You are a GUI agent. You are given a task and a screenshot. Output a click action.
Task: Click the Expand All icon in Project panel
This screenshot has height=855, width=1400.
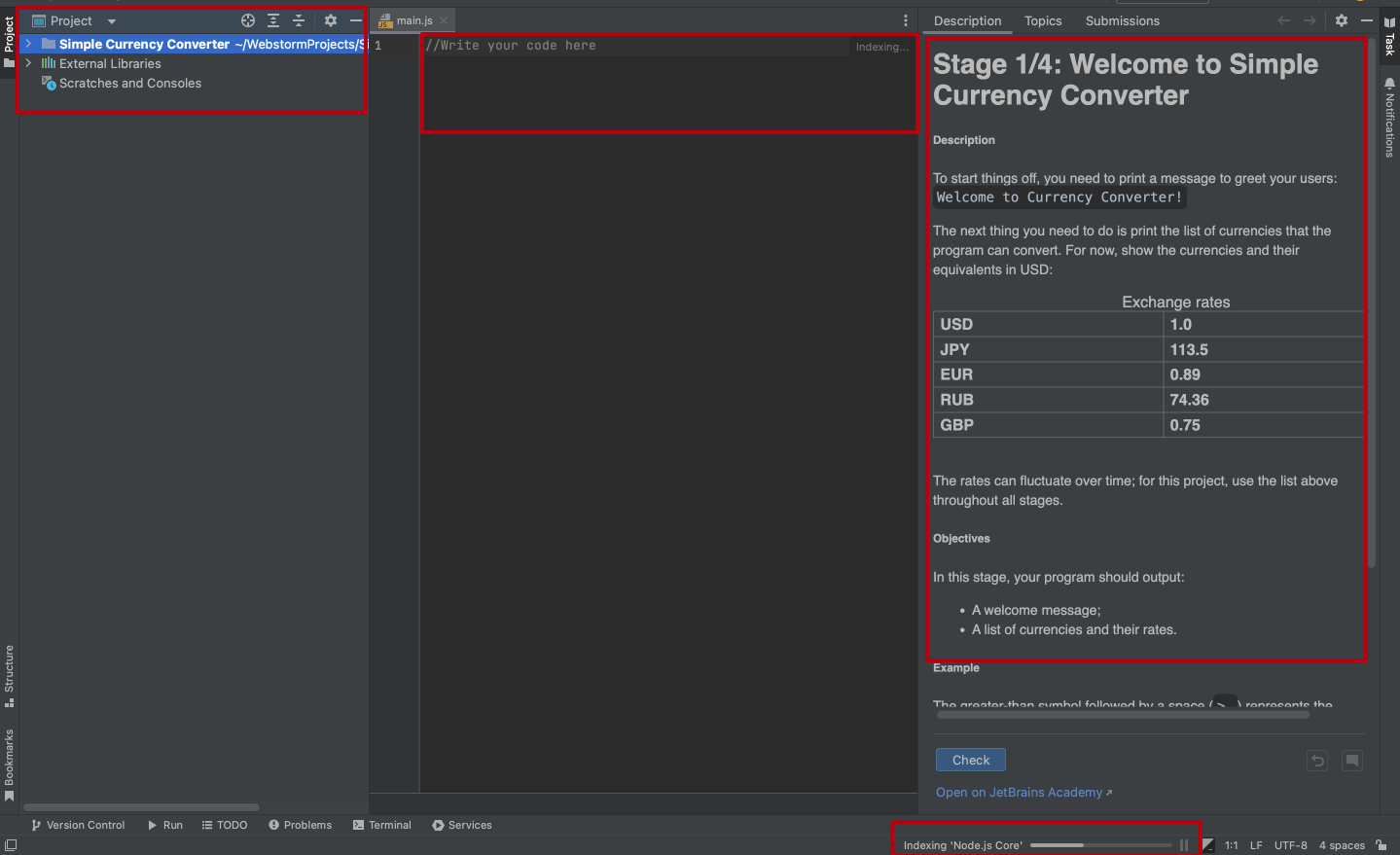pyautogui.click(x=273, y=20)
